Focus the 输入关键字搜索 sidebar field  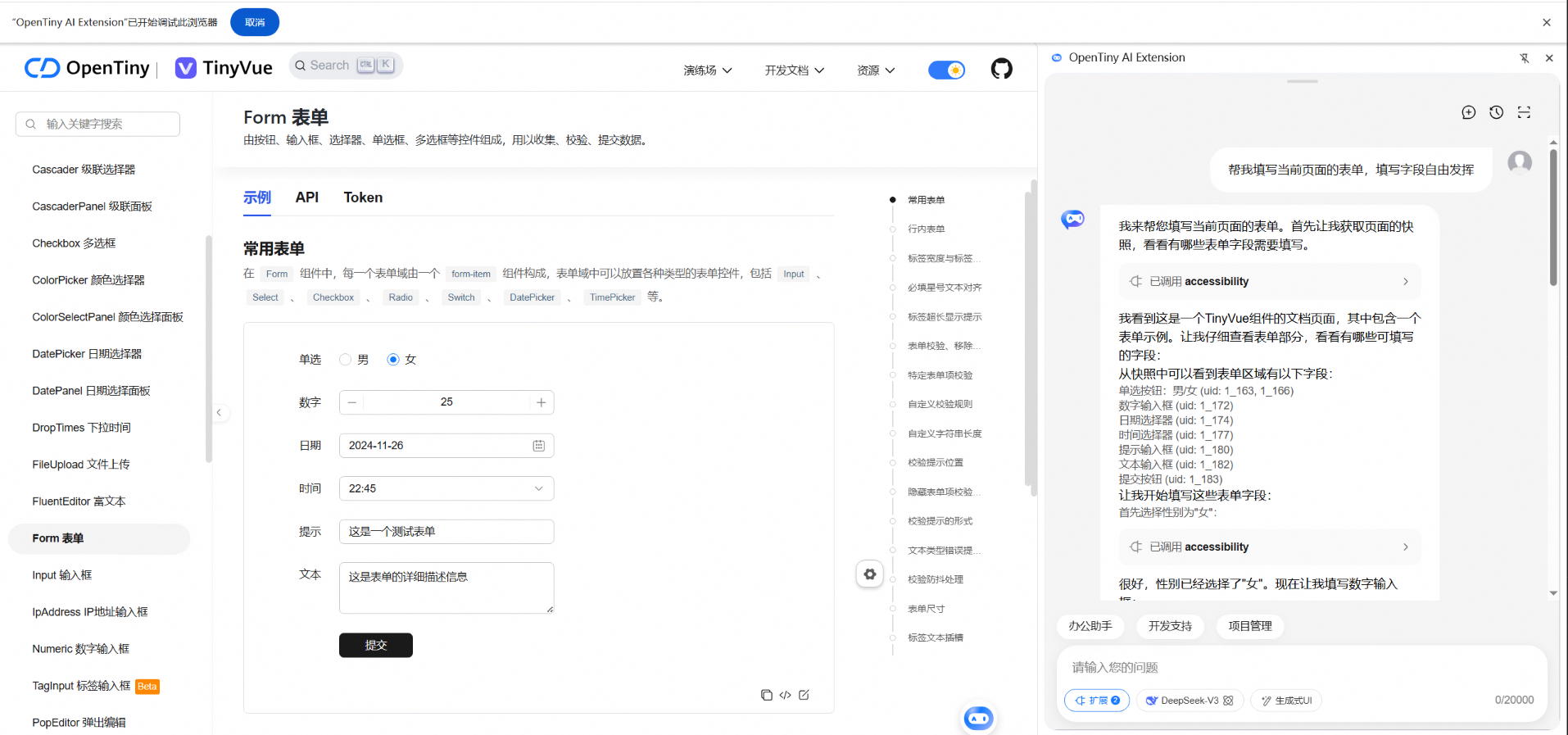pyautogui.click(x=97, y=125)
